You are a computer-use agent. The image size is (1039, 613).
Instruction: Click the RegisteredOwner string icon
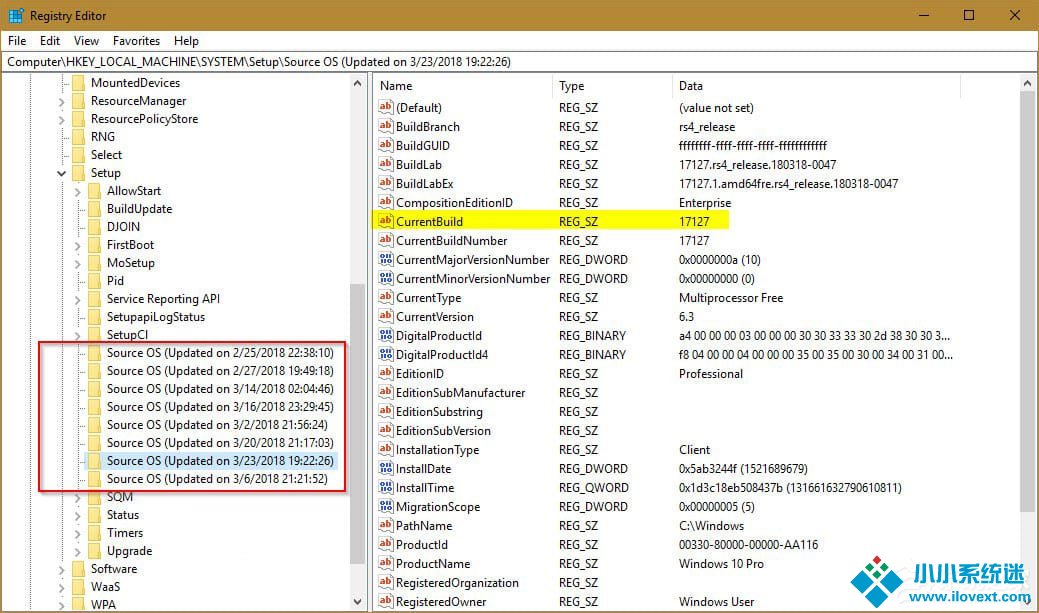point(386,601)
